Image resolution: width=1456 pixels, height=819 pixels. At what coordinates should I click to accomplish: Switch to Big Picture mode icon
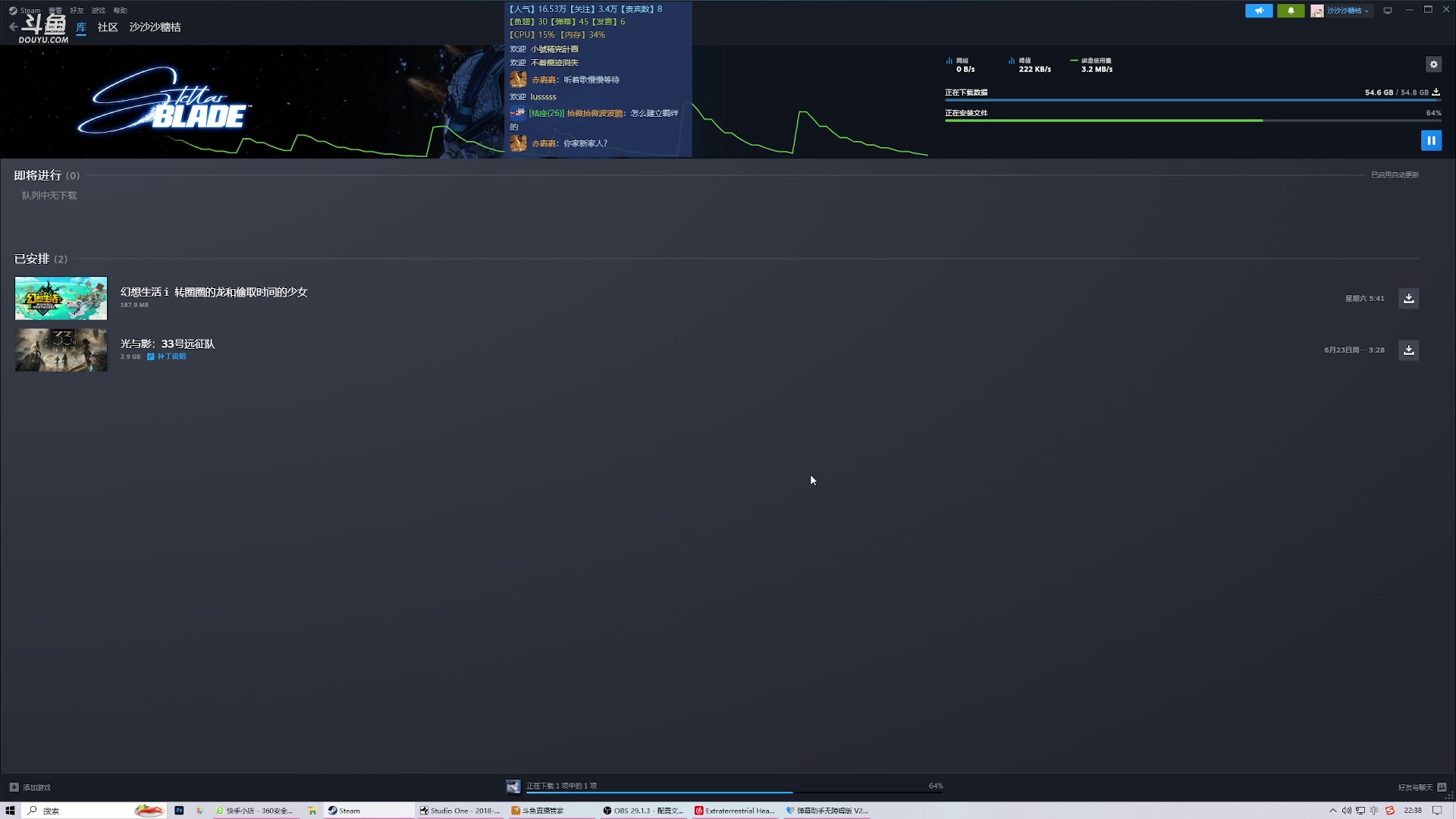pyautogui.click(x=1388, y=11)
